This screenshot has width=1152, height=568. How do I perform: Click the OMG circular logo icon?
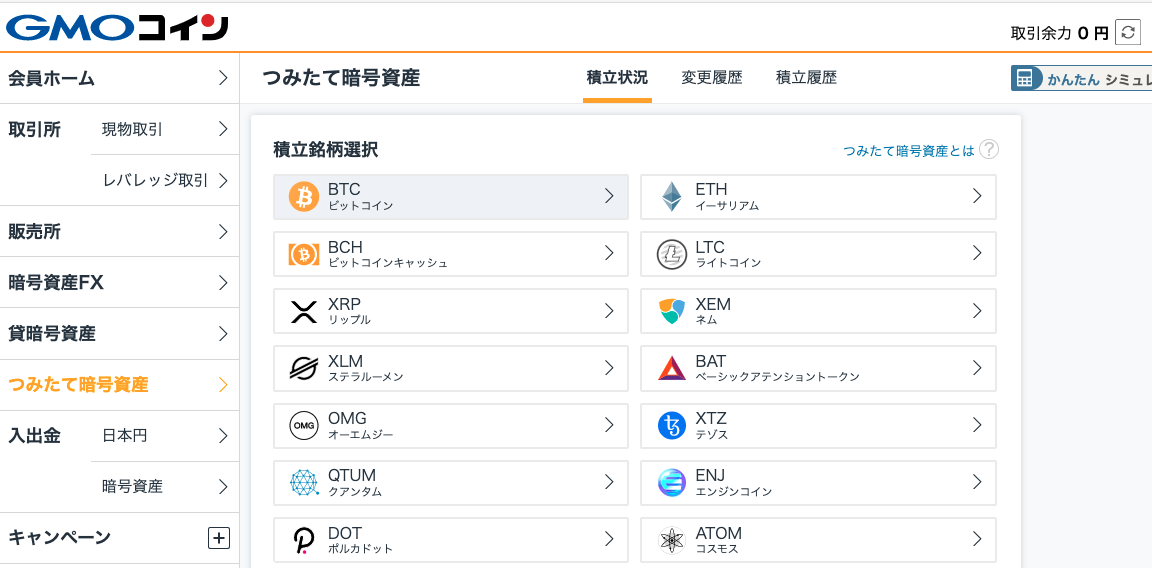point(303,425)
